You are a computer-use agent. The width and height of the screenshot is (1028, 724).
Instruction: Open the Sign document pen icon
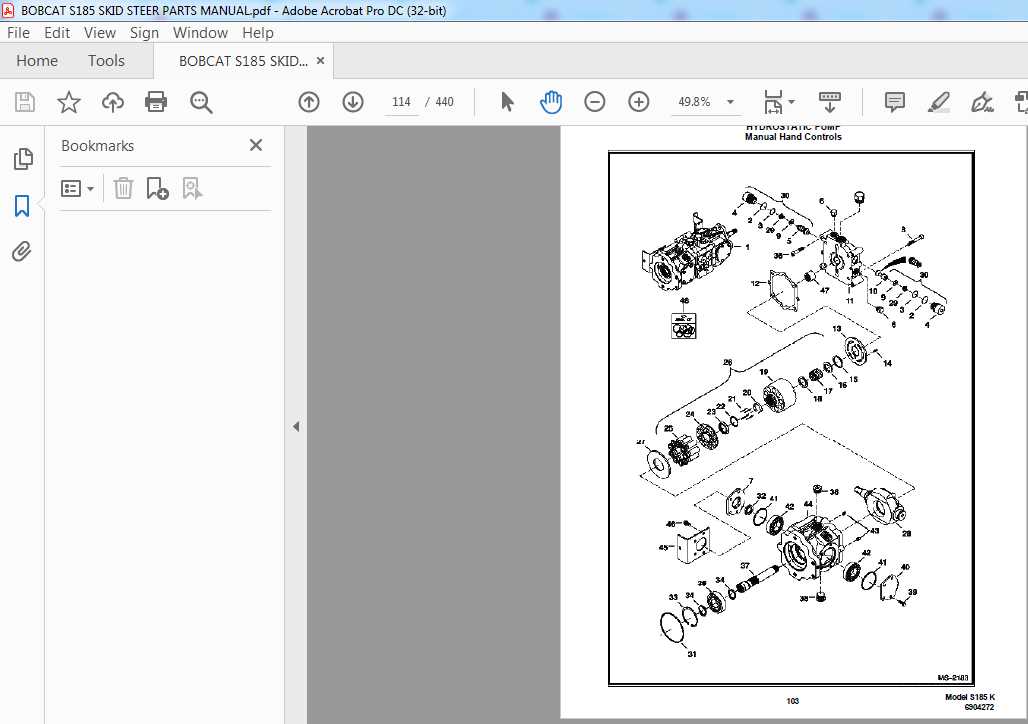tap(982, 102)
